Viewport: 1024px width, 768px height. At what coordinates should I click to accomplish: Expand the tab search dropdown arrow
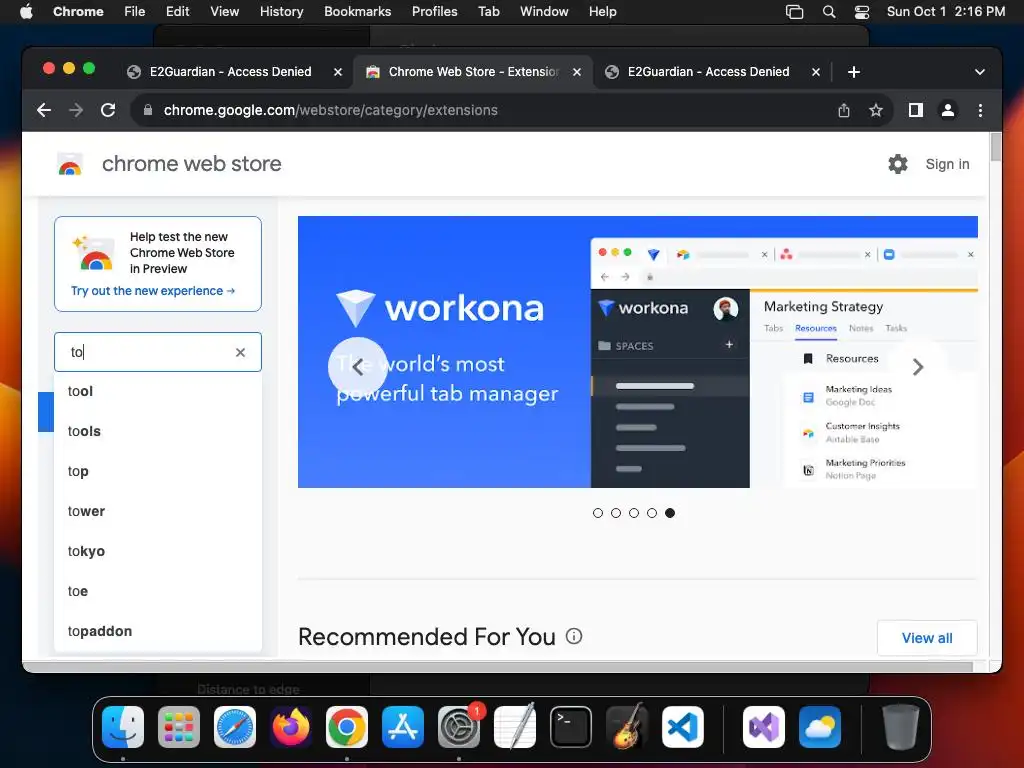(x=980, y=72)
